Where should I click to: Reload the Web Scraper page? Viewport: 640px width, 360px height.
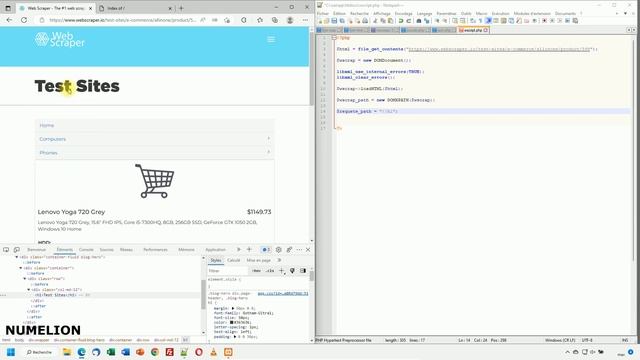(24, 20)
